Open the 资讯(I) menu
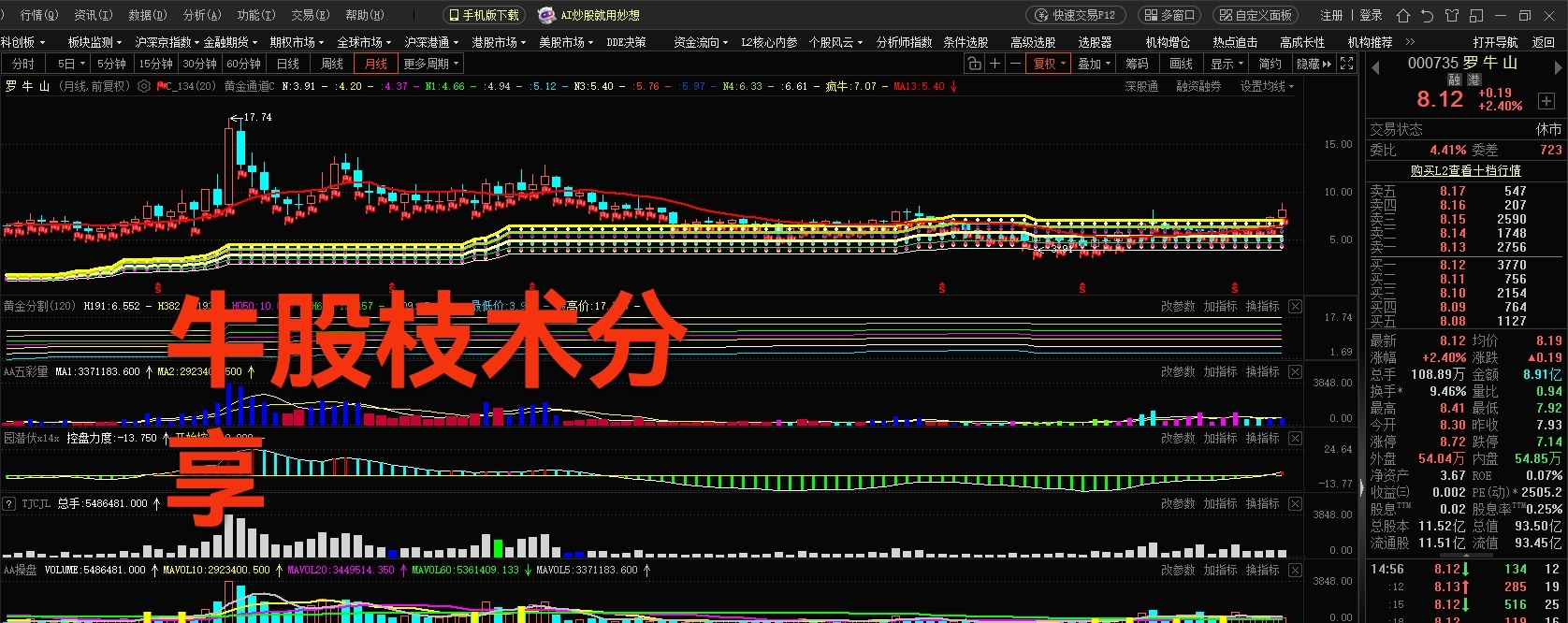Viewport: 1568px width, 623px height. point(93,15)
